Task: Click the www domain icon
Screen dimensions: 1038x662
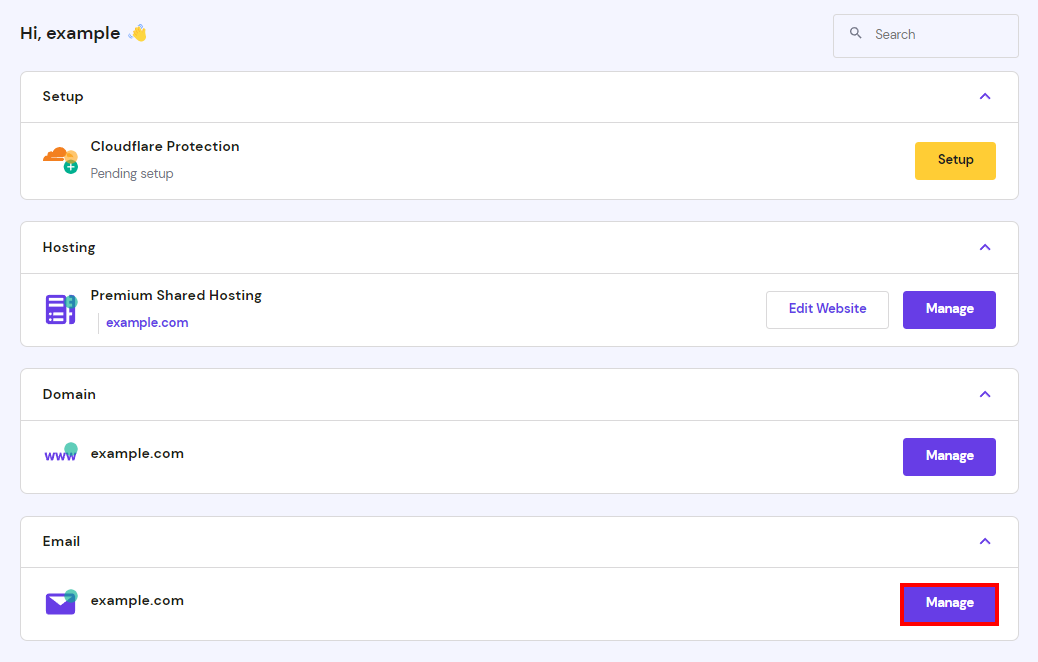Action: tap(61, 452)
